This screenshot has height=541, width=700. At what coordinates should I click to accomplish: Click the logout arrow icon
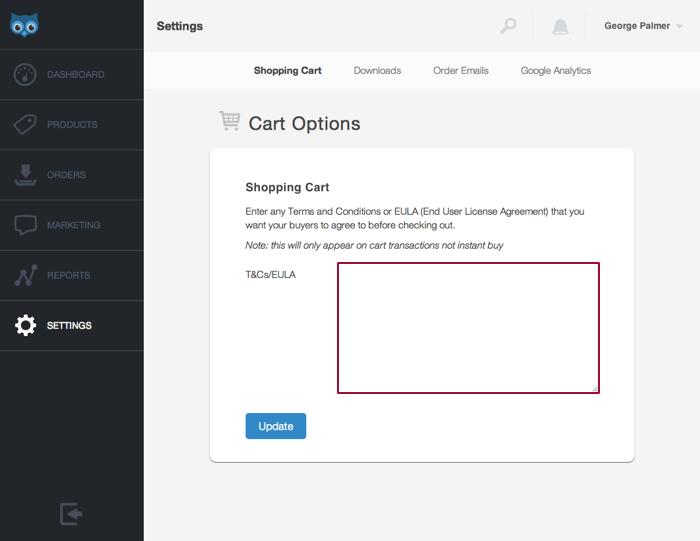(x=71, y=514)
